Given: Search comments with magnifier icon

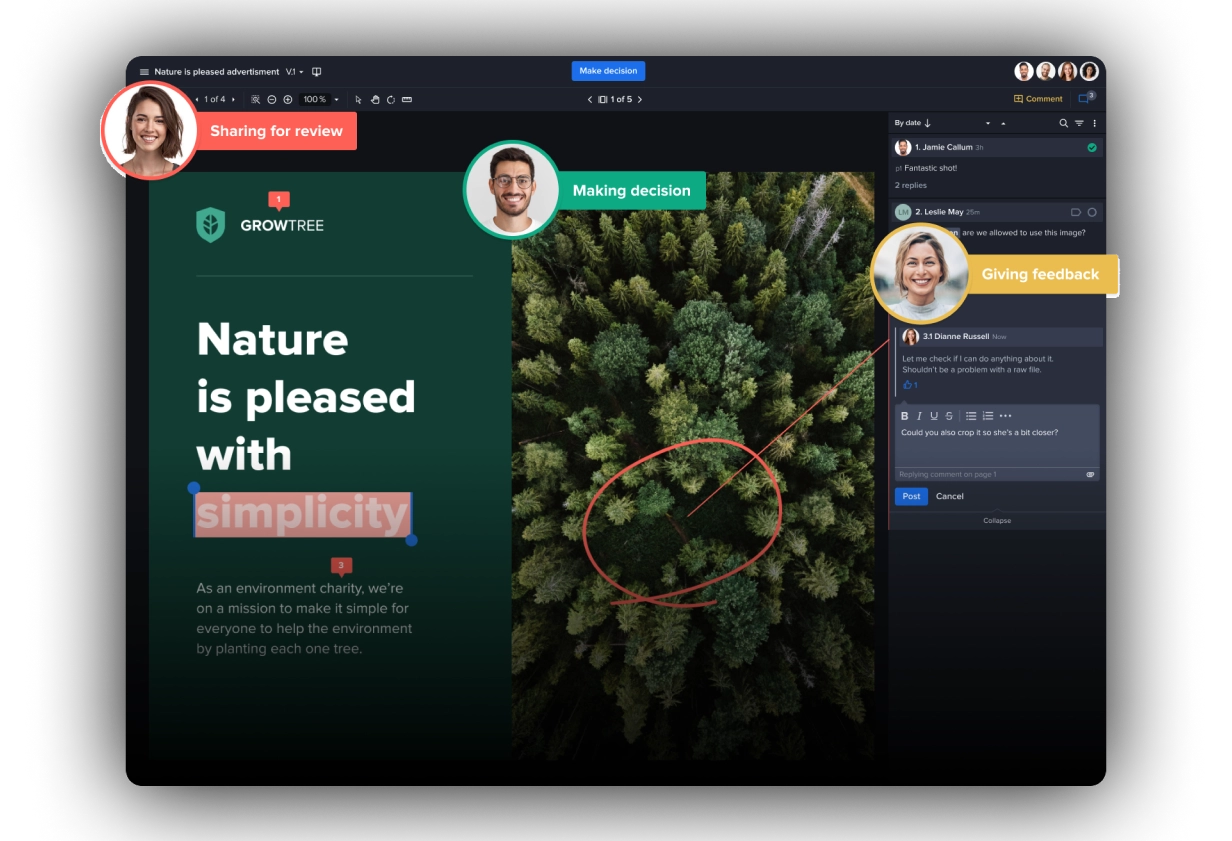Looking at the screenshot, I should [x=1063, y=123].
